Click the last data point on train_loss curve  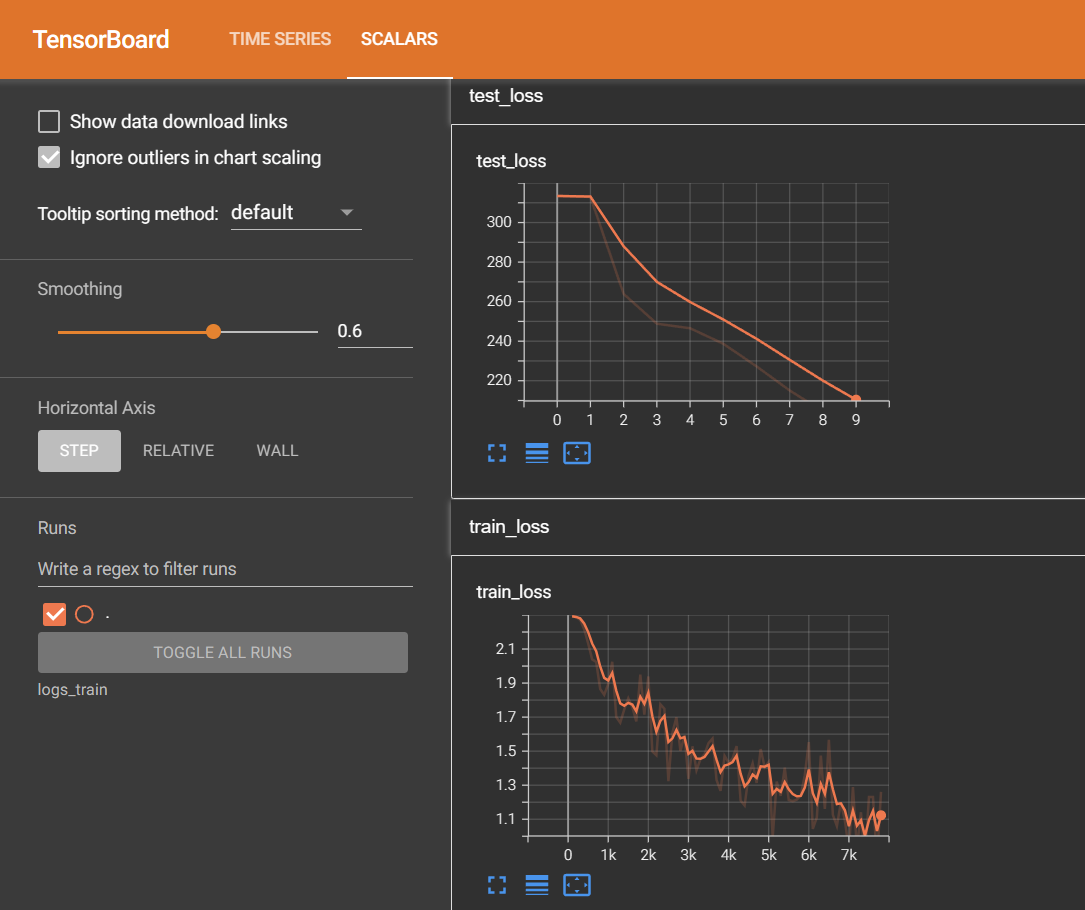point(881,815)
